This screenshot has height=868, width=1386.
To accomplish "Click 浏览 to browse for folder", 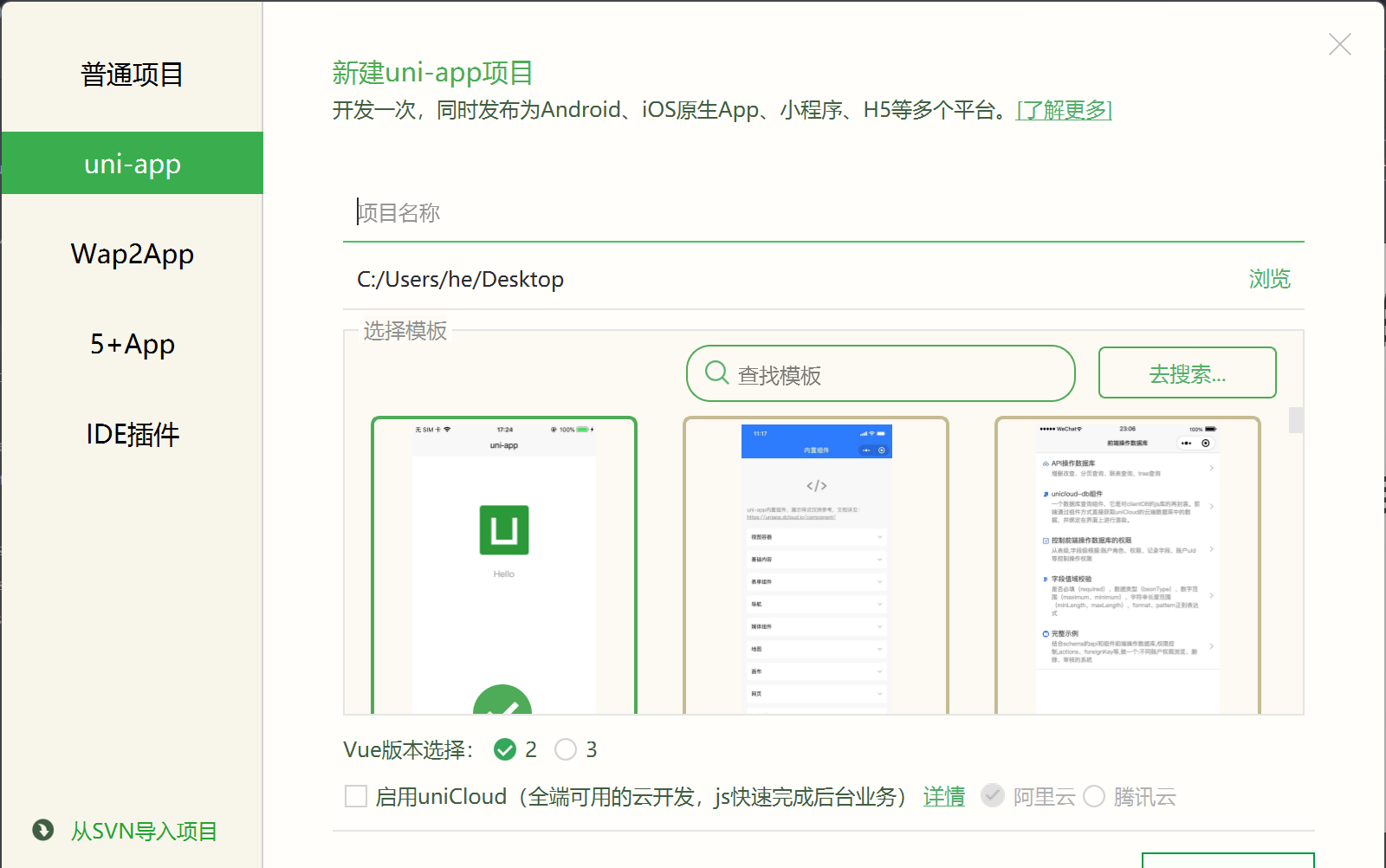I will click(1269, 279).
